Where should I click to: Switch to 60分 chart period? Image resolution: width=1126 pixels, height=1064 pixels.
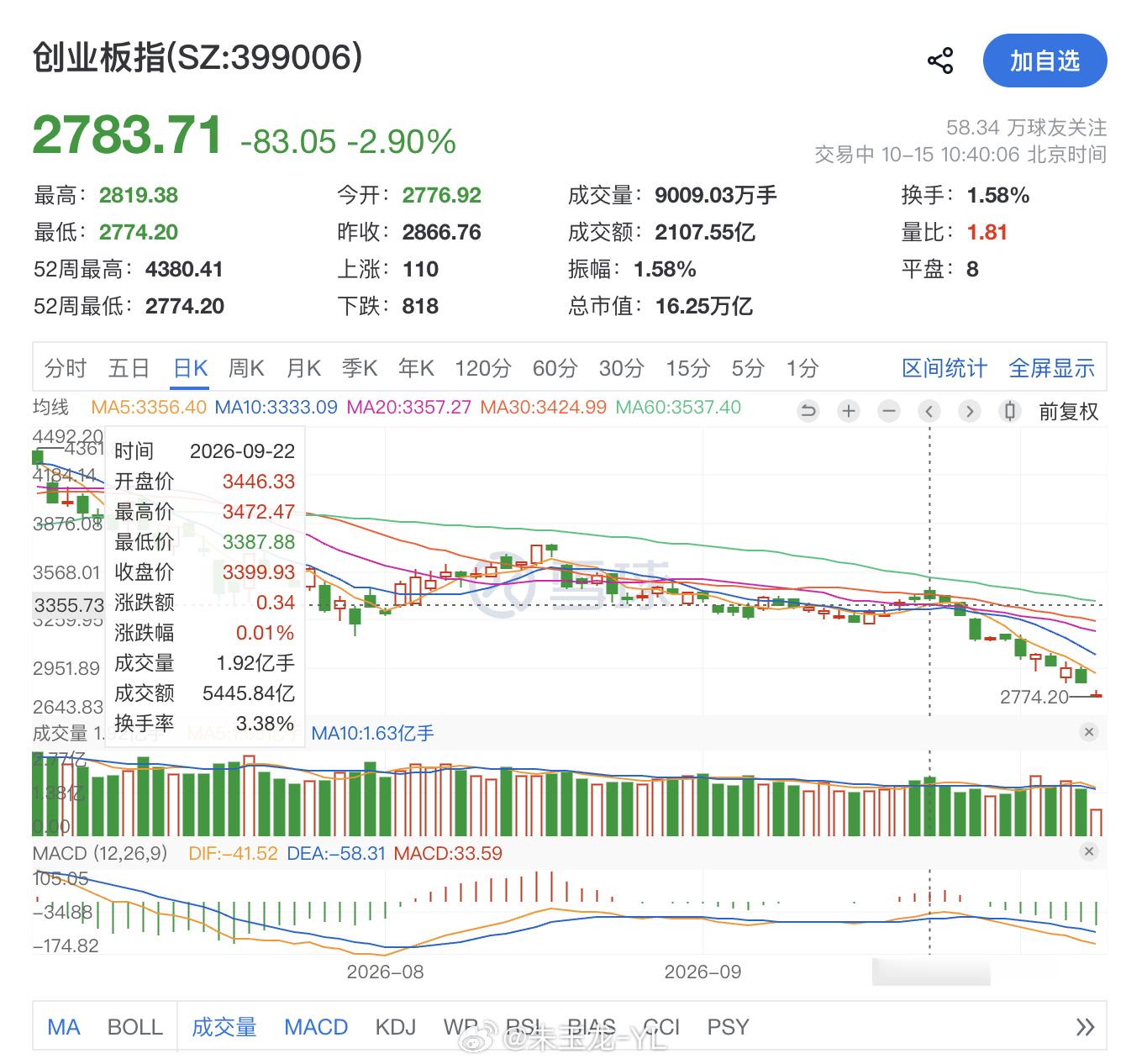(555, 368)
